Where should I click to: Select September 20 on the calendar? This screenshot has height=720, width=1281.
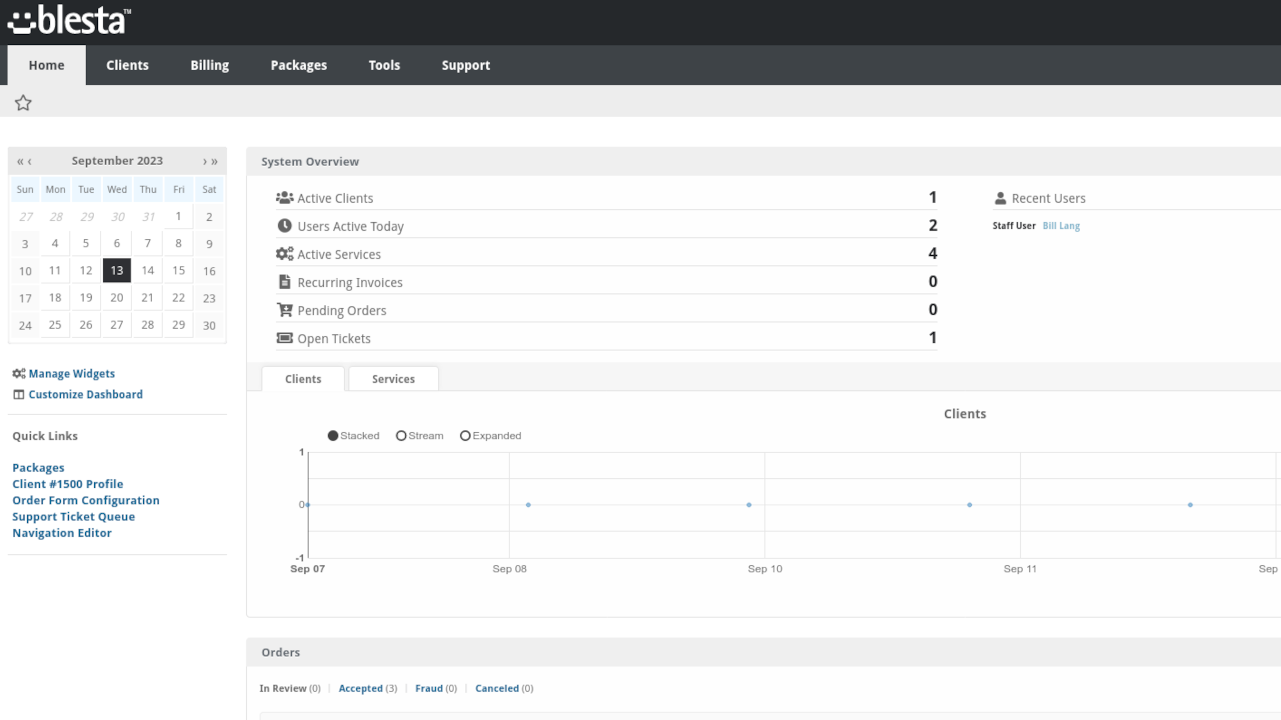[x=117, y=298]
